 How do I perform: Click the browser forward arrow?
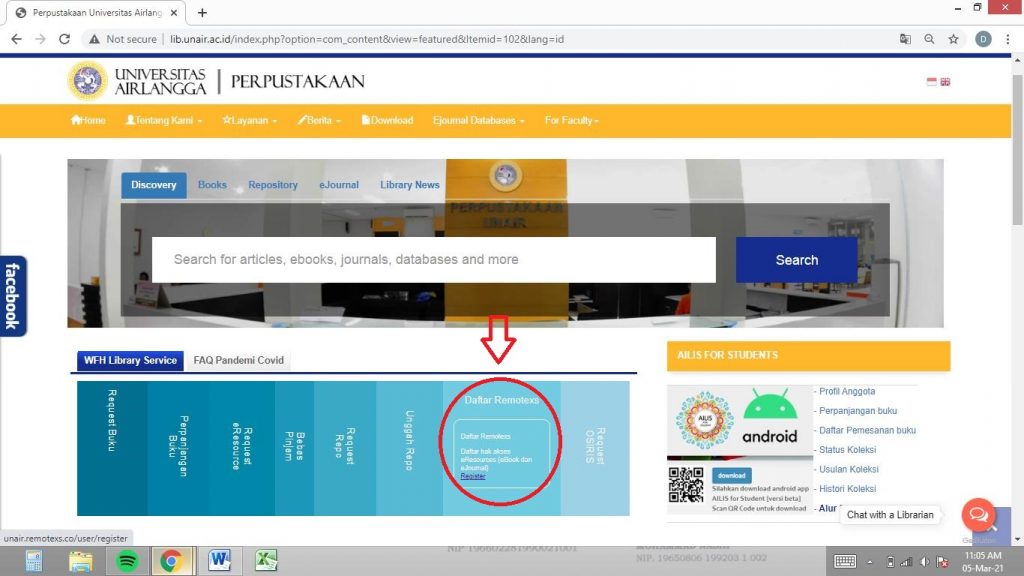point(40,39)
